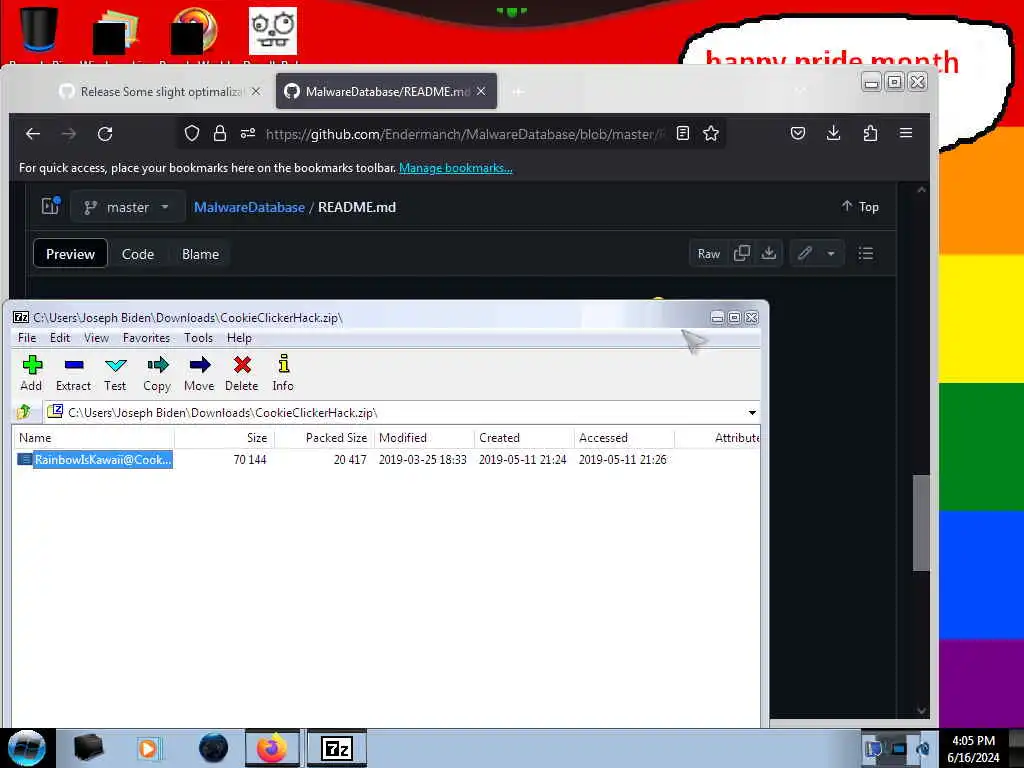Open the Windows Start orb
Screen dimensions: 1024x768
[27, 748]
